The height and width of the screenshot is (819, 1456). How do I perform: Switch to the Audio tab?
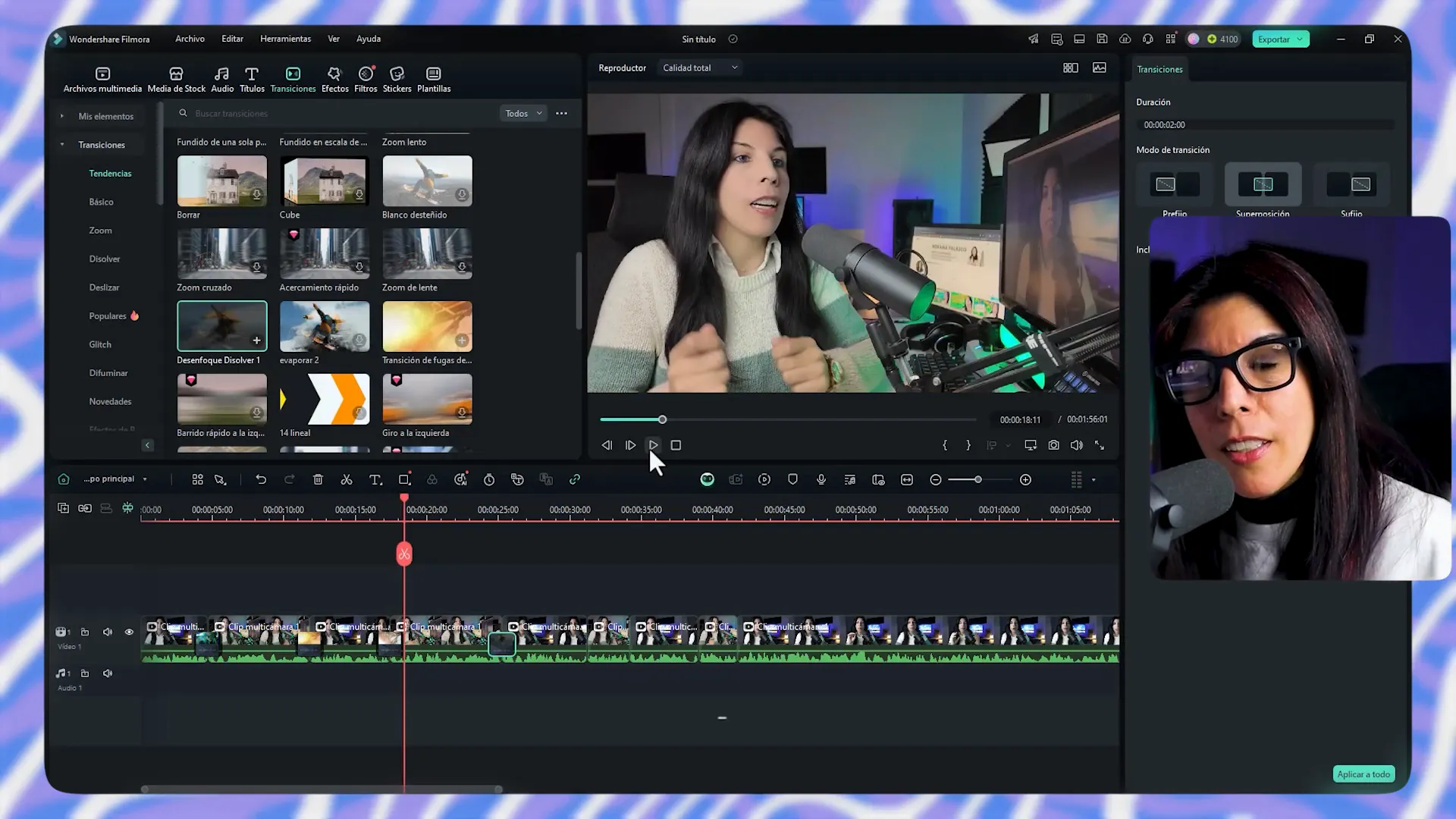click(x=221, y=80)
